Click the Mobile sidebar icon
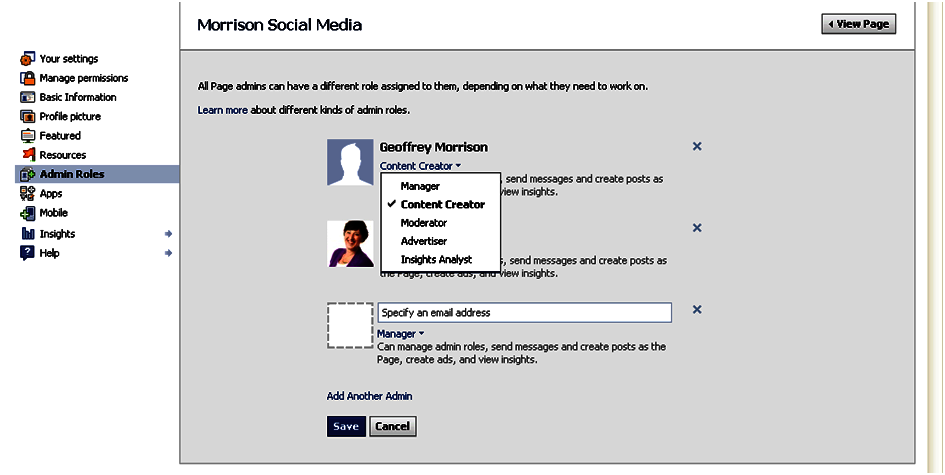945x475 pixels. pyautogui.click(x=27, y=213)
